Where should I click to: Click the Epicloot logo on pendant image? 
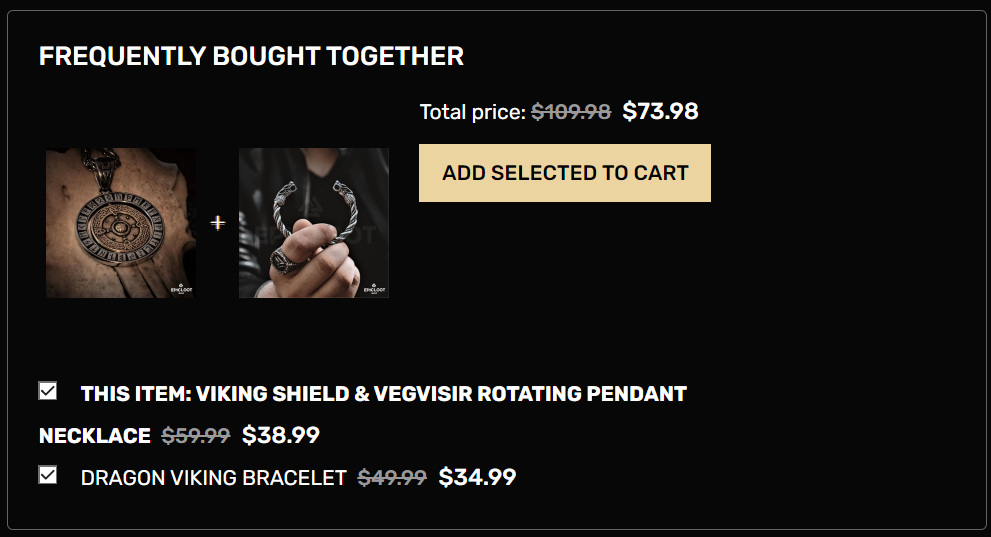180,289
